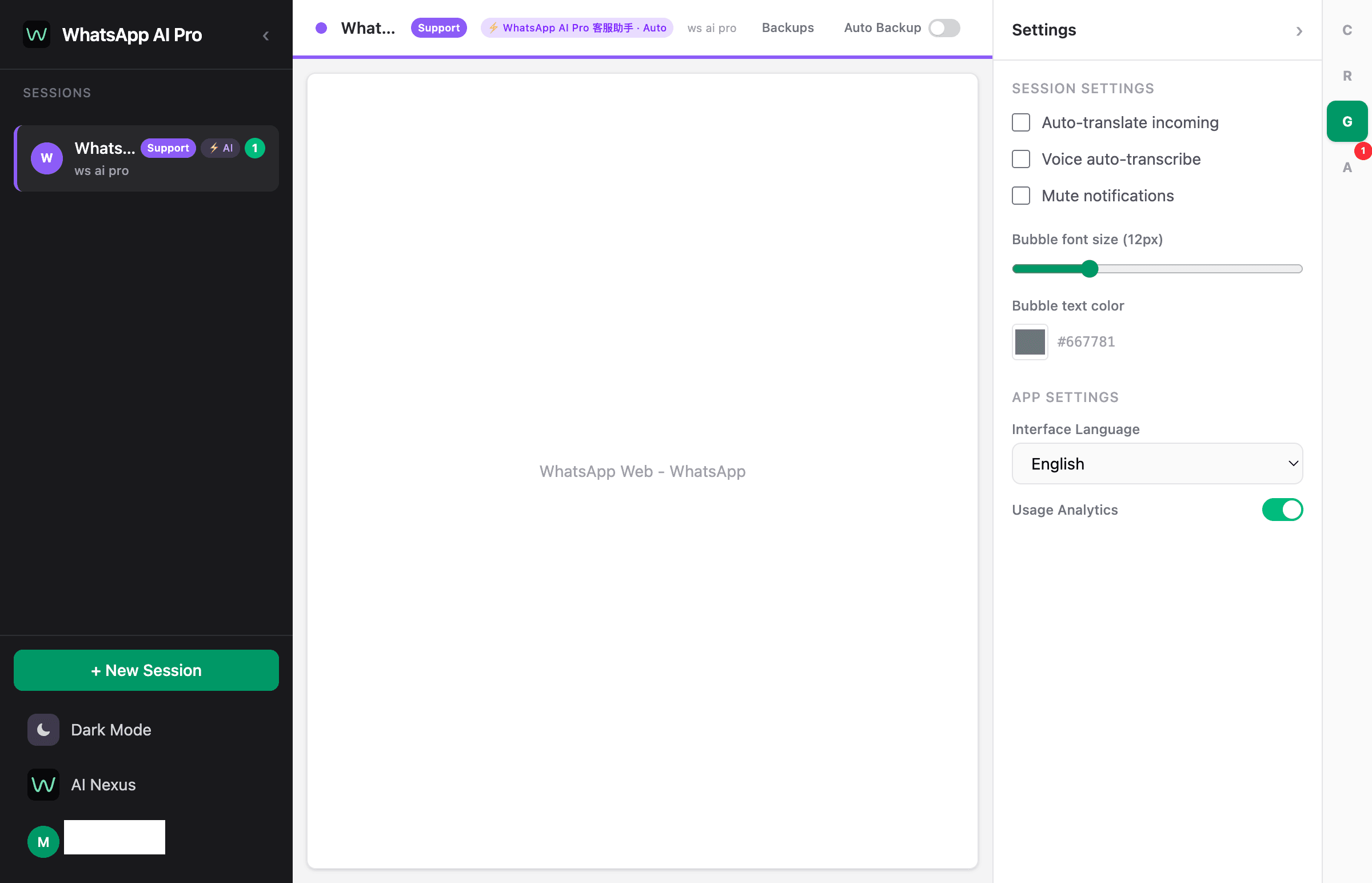
Task: Select the AI badge on the session card
Action: coord(221,148)
